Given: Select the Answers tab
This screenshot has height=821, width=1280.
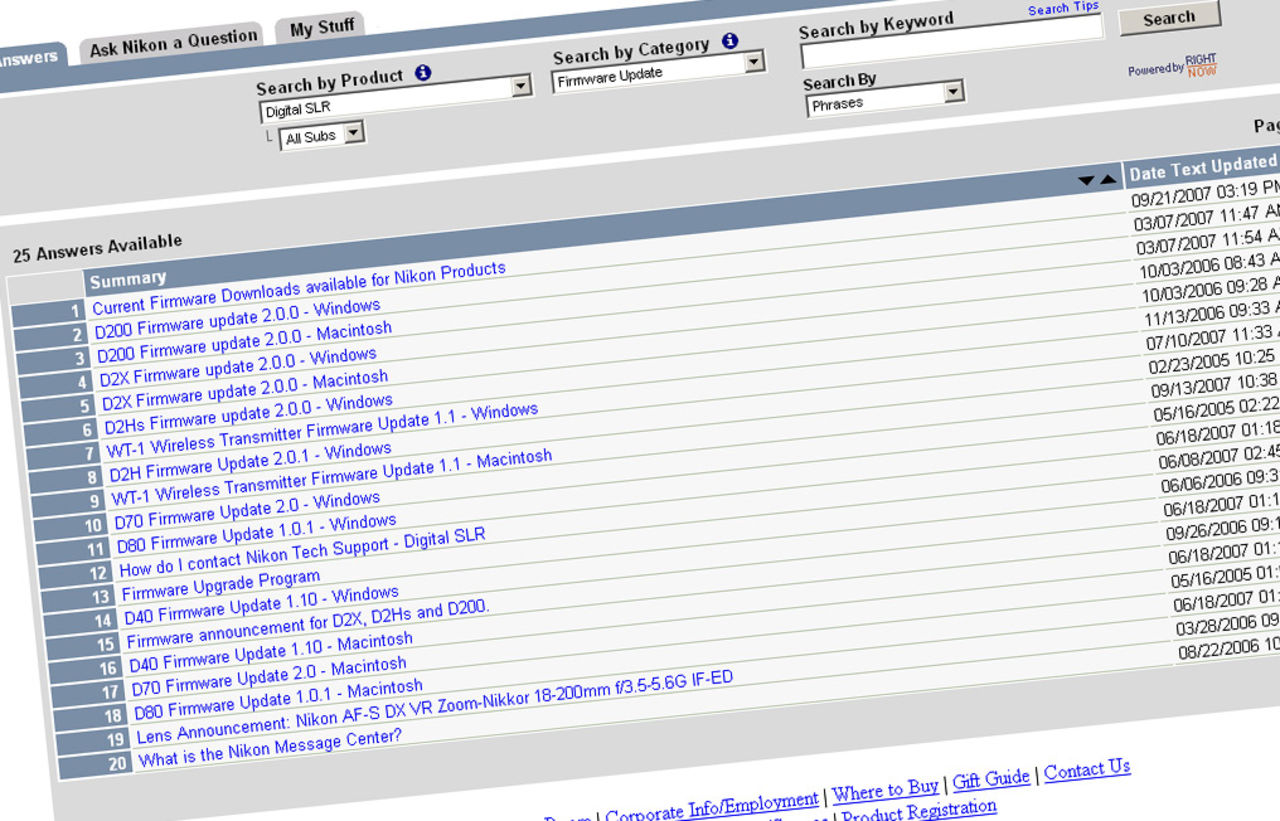Looking at the screenshot, I should (x=29, y=58).
